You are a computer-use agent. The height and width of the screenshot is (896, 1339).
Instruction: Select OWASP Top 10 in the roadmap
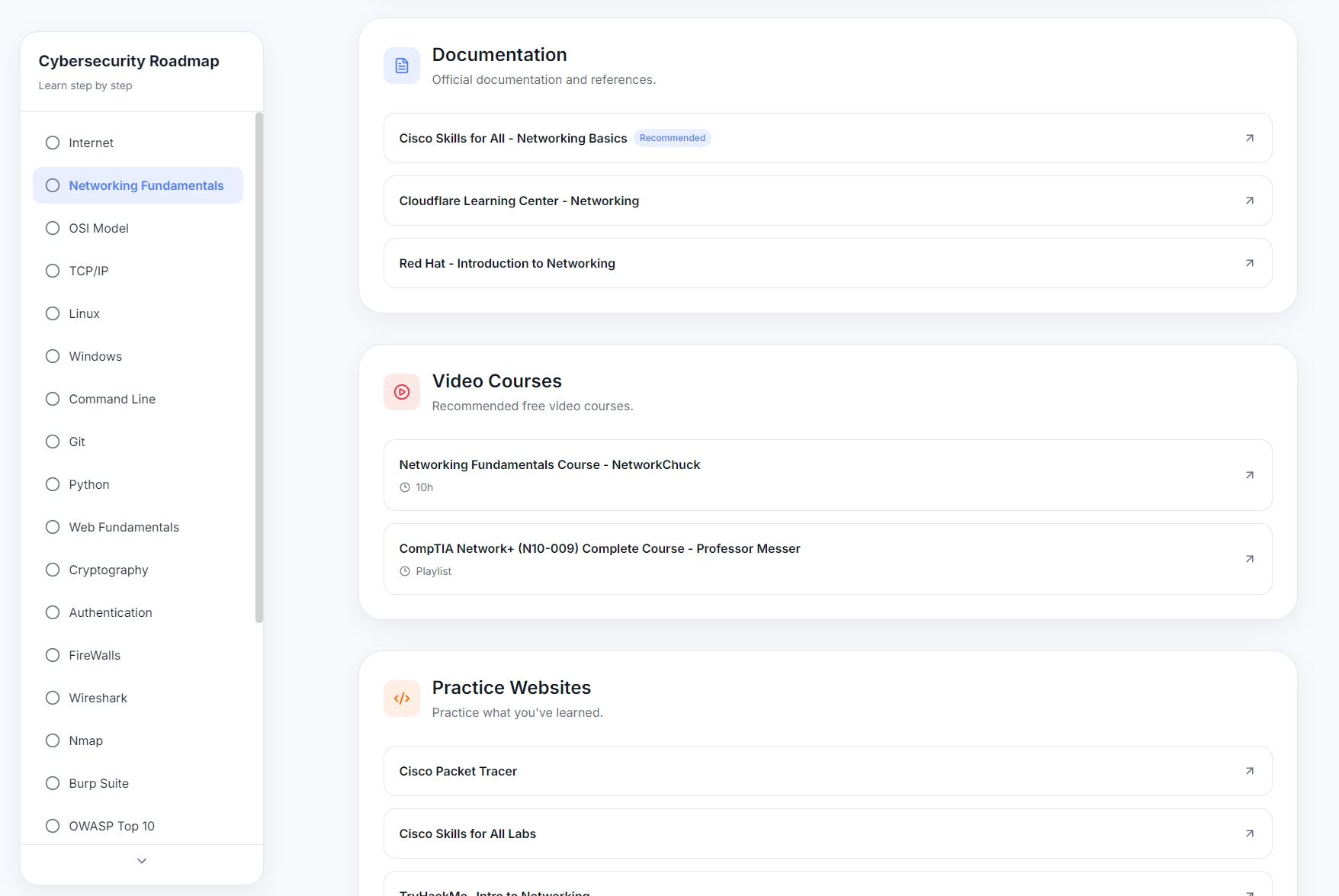click(138, 826)
